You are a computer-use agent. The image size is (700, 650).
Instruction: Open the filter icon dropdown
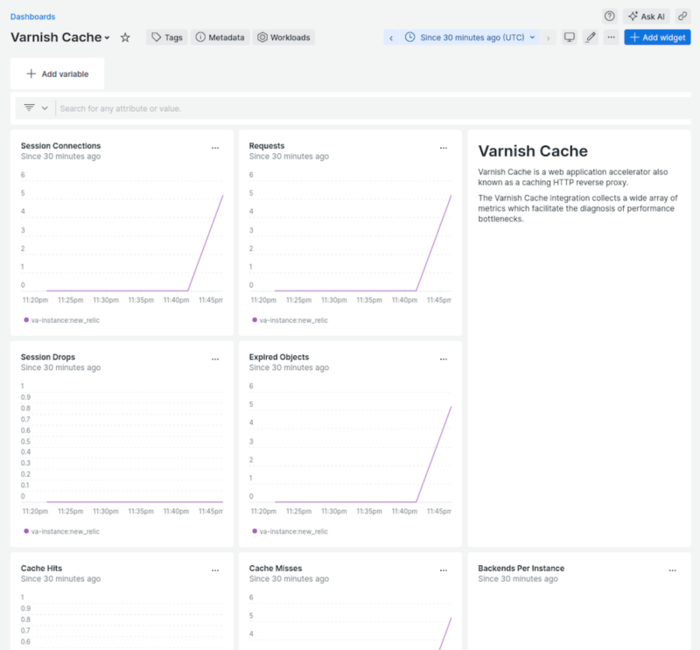click(36, 108)
